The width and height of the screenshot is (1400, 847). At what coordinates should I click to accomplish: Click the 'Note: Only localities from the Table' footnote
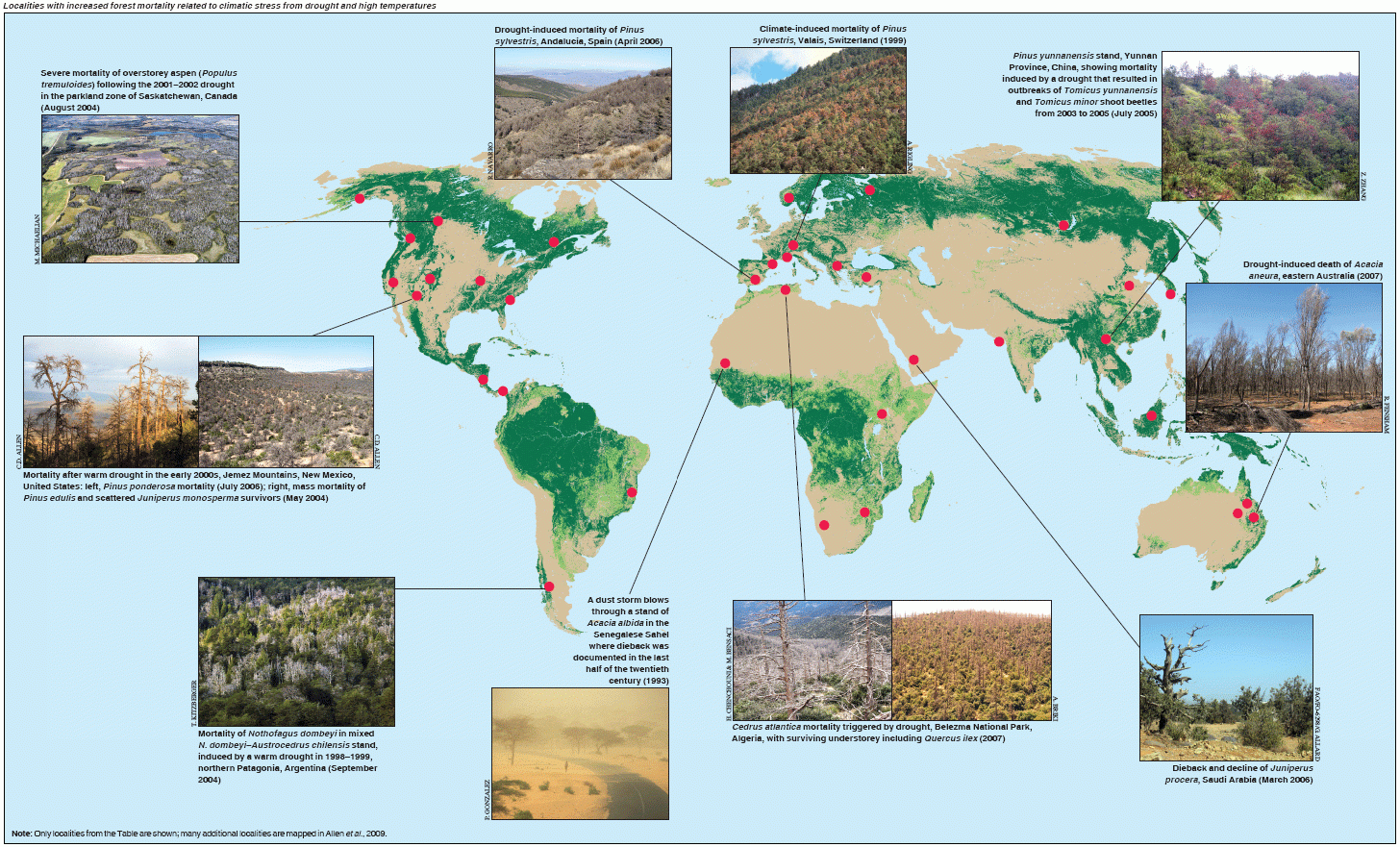(200, 834)
